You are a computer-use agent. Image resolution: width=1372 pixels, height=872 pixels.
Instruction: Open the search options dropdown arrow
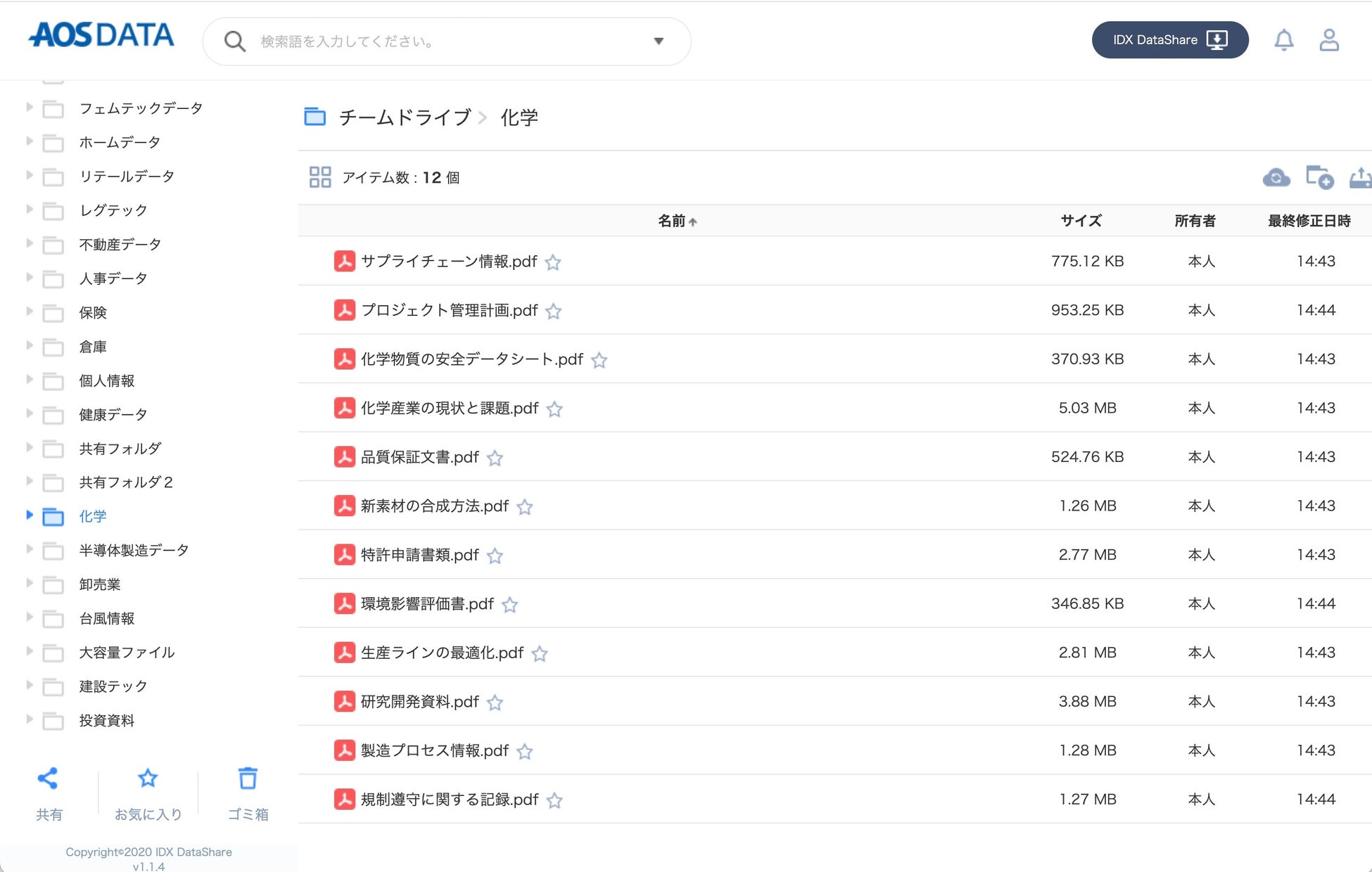pos(659,41)
